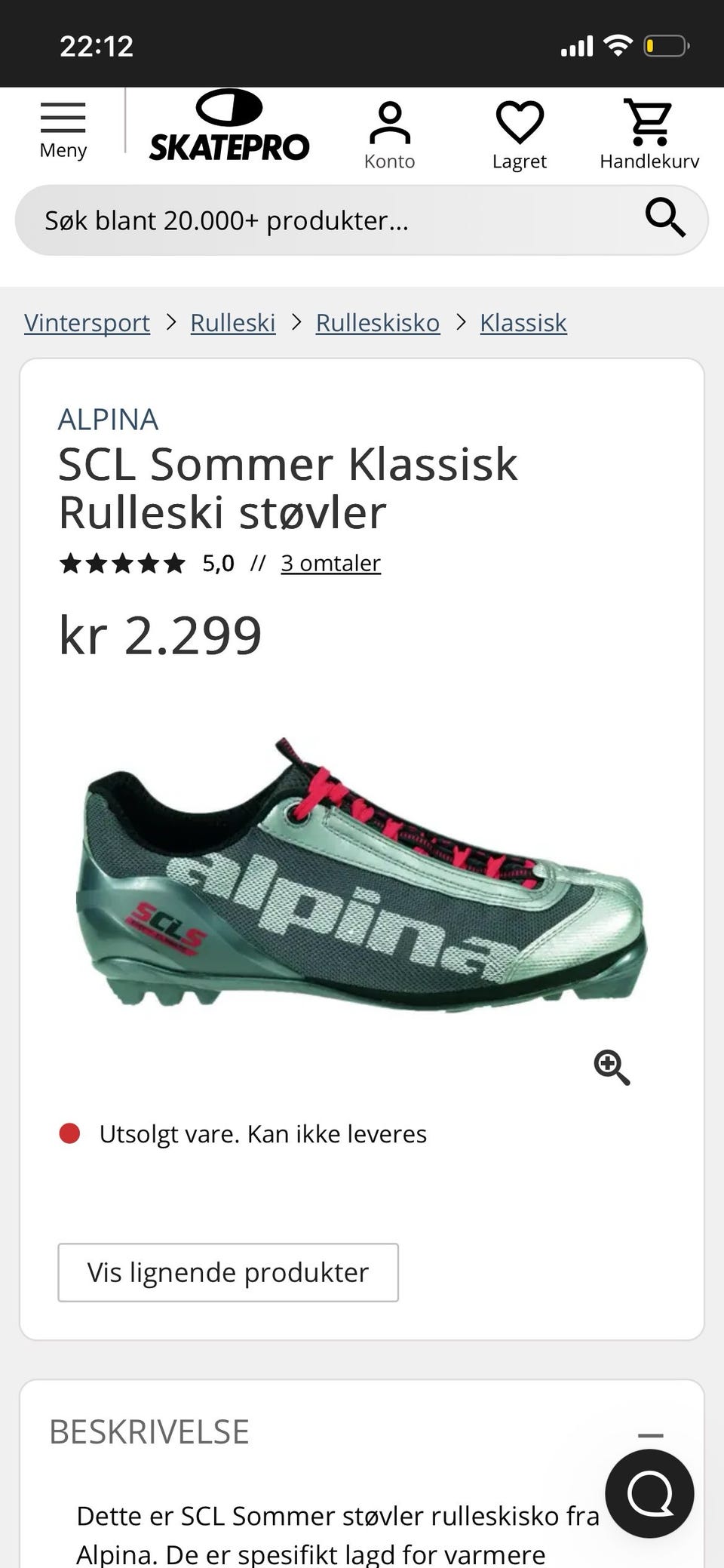
Task: Tap the Alpina shoe product image
Action: tap(361, 874)
